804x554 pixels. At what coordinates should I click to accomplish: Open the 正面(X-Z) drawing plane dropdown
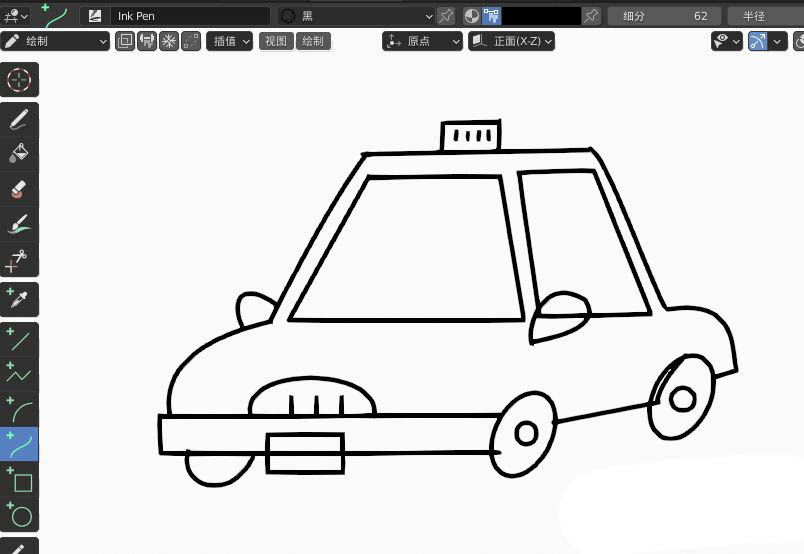(x=511, y=41)
